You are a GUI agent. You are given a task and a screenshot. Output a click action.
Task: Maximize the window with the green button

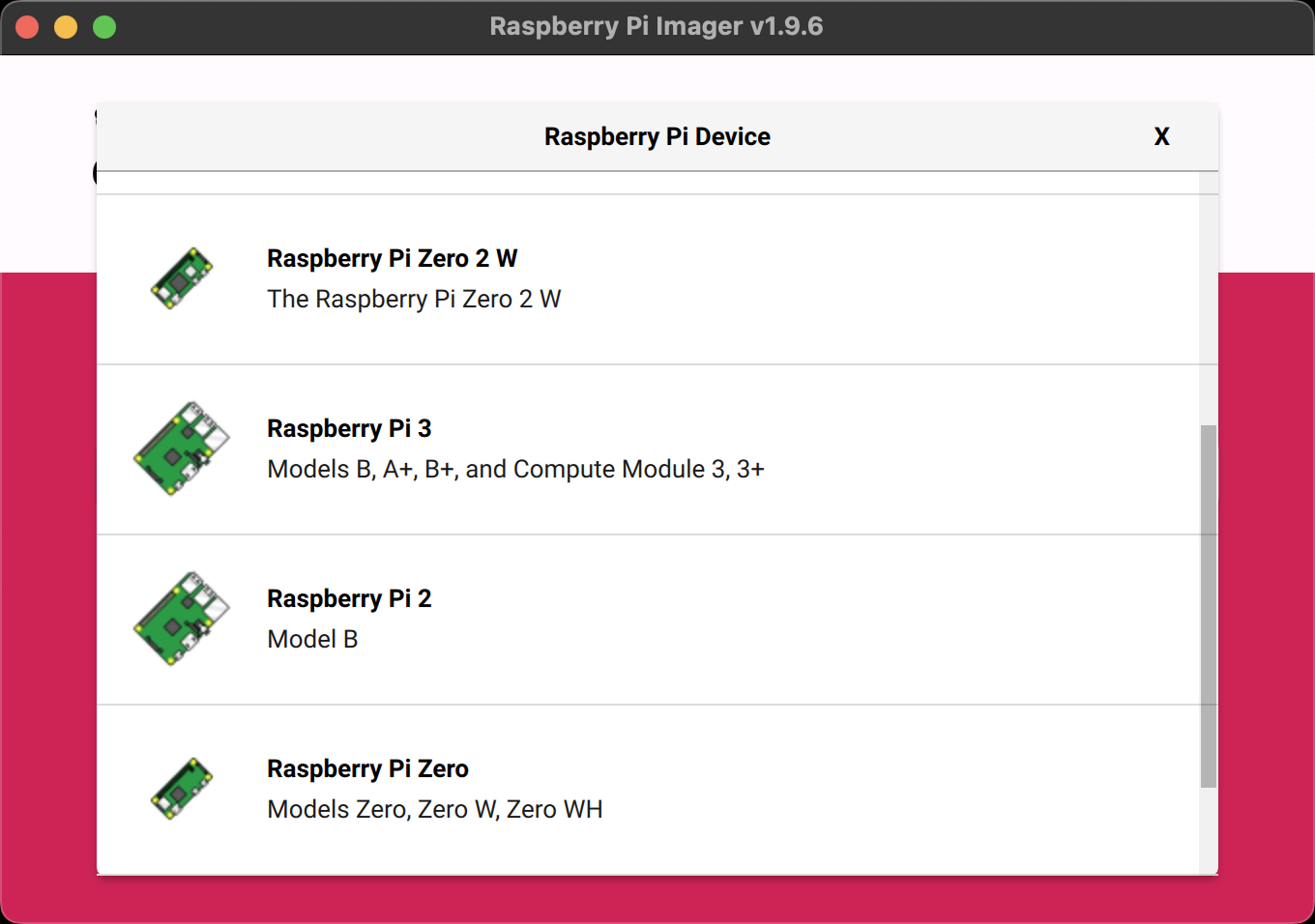(104, 27)
